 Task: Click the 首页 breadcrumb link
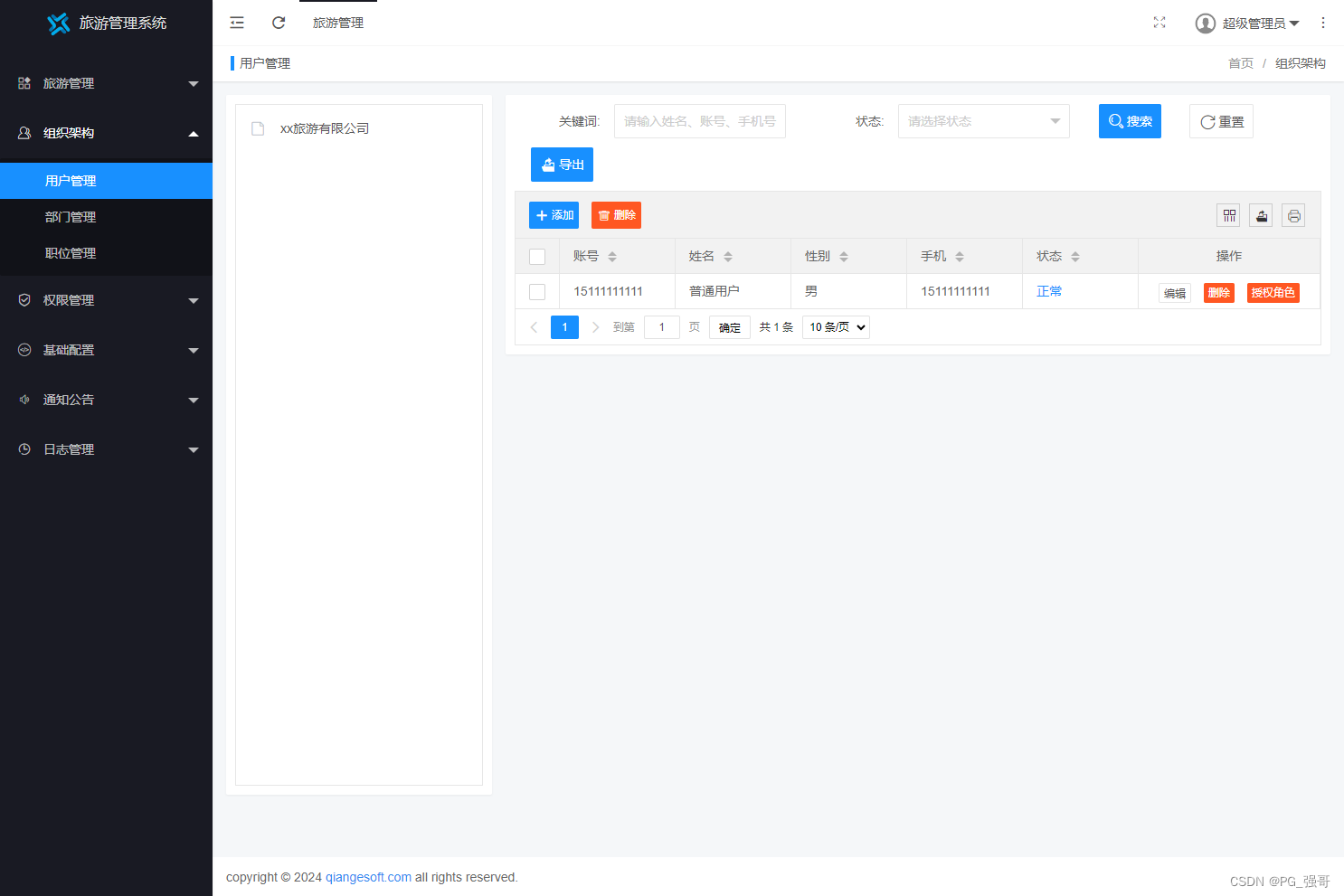coord(1241,63)
